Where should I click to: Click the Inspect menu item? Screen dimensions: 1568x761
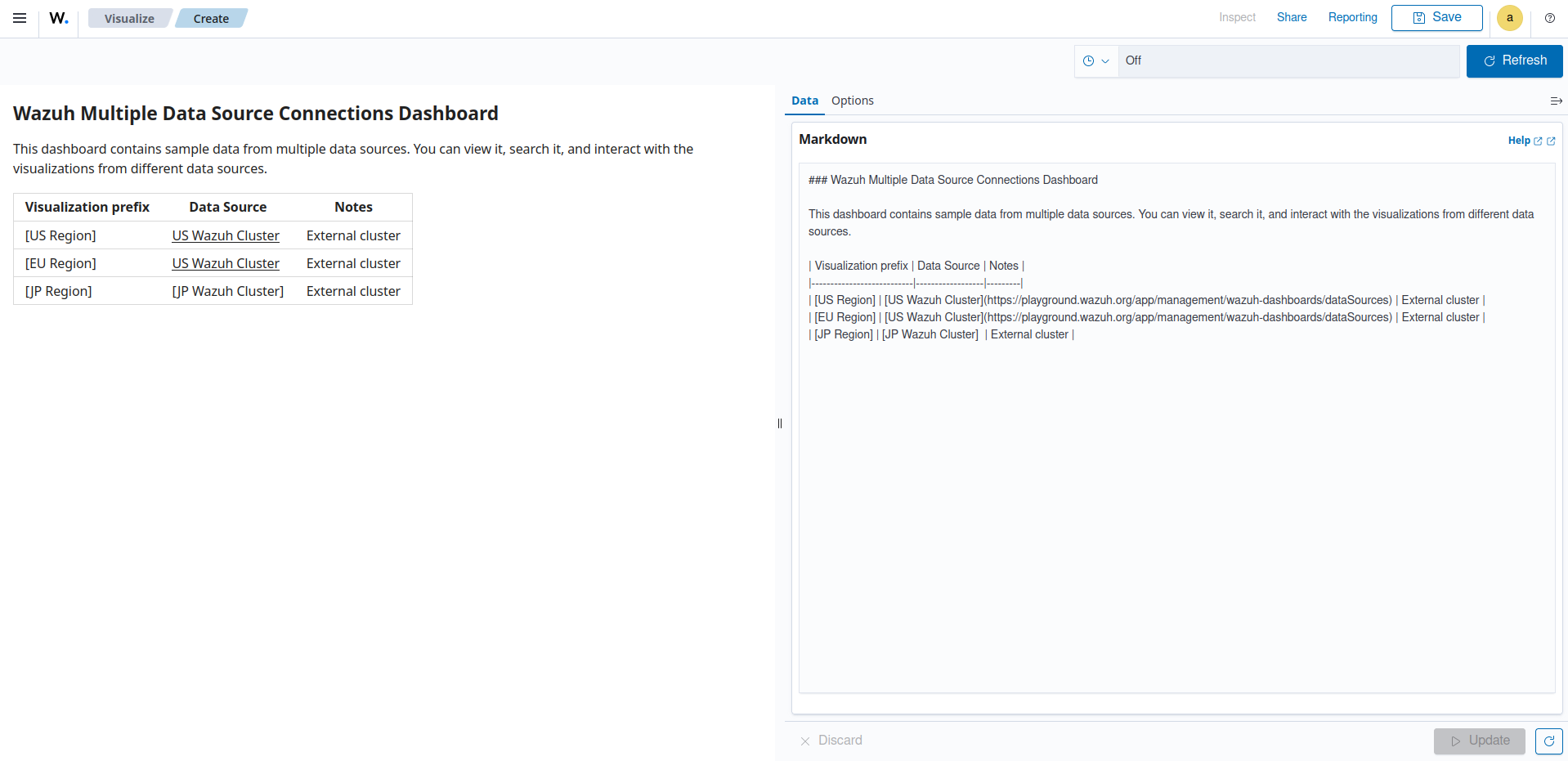[1237, 17]
